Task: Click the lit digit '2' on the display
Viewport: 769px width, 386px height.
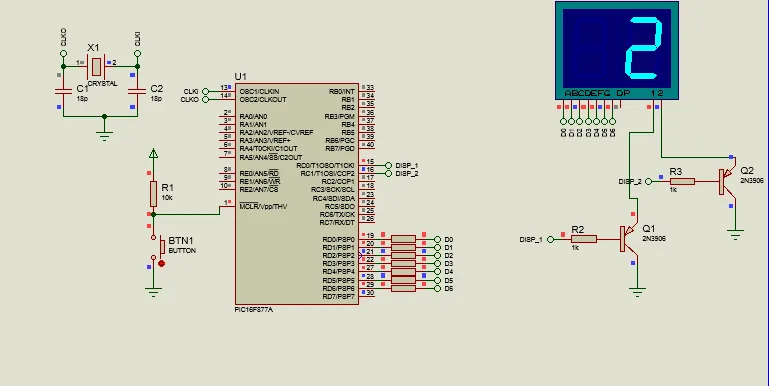Action: pyautogui.click(x=643, y=48)
